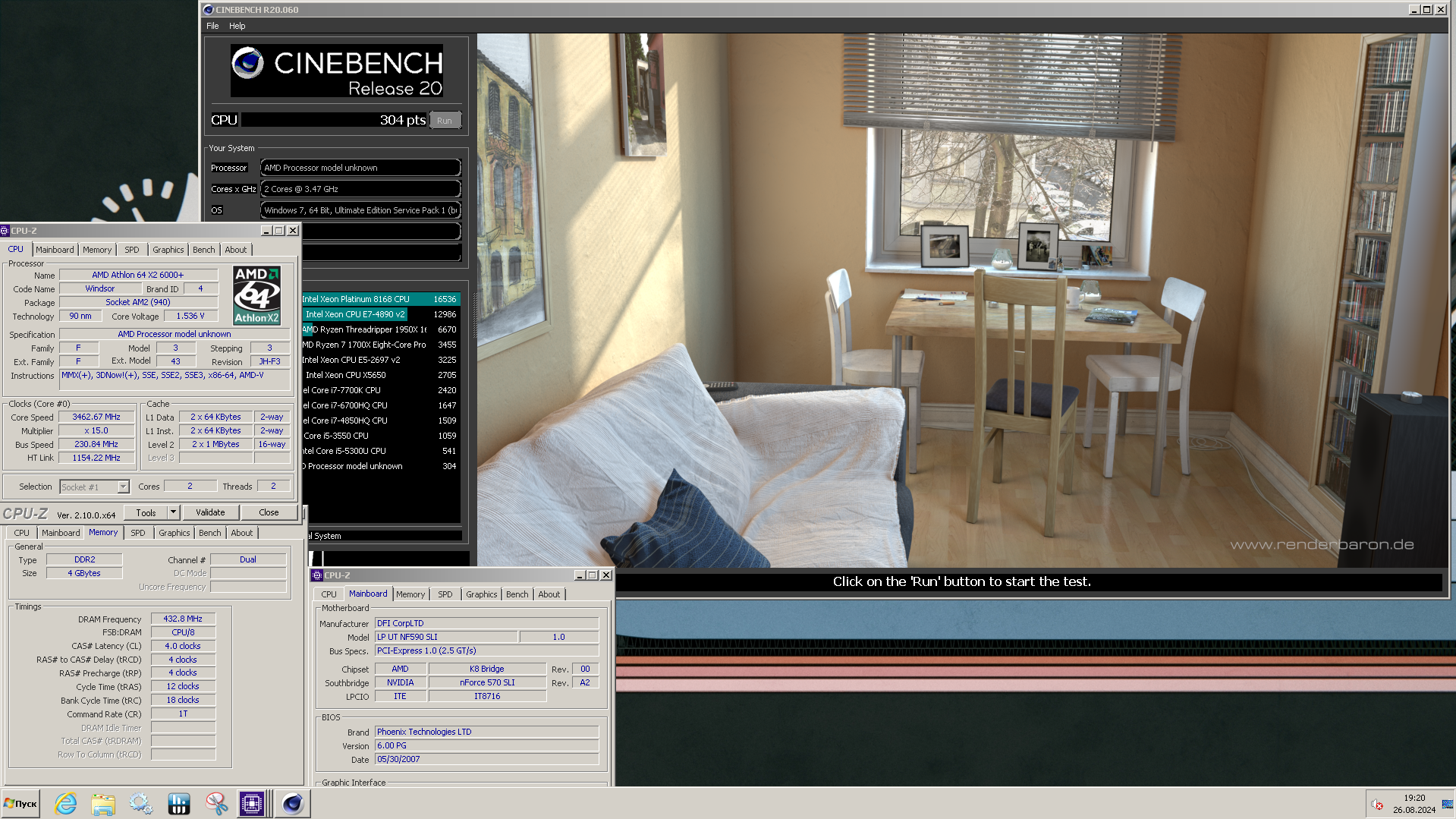Select Processor model unknown 304 ranking row

coord(381,466)
